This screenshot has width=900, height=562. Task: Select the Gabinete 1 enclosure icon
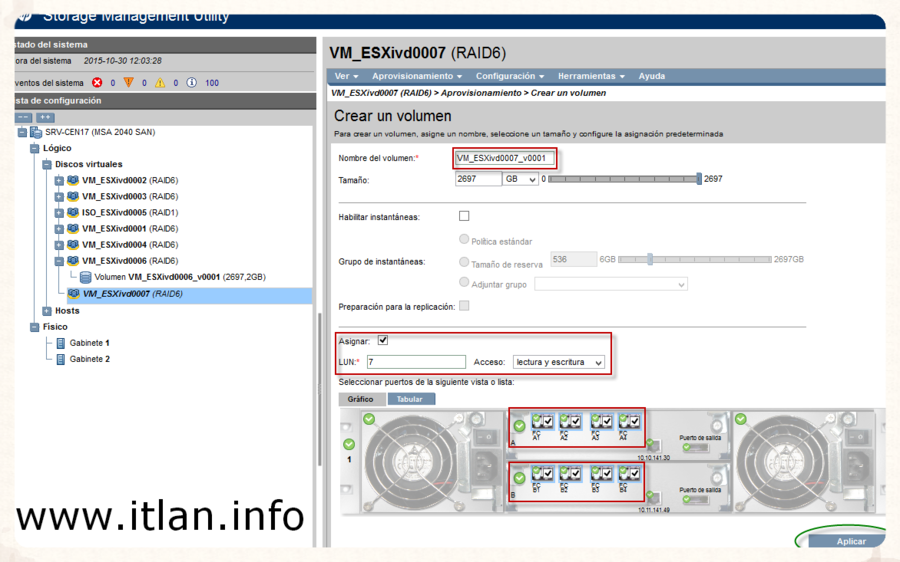click(x=60, y=343)
